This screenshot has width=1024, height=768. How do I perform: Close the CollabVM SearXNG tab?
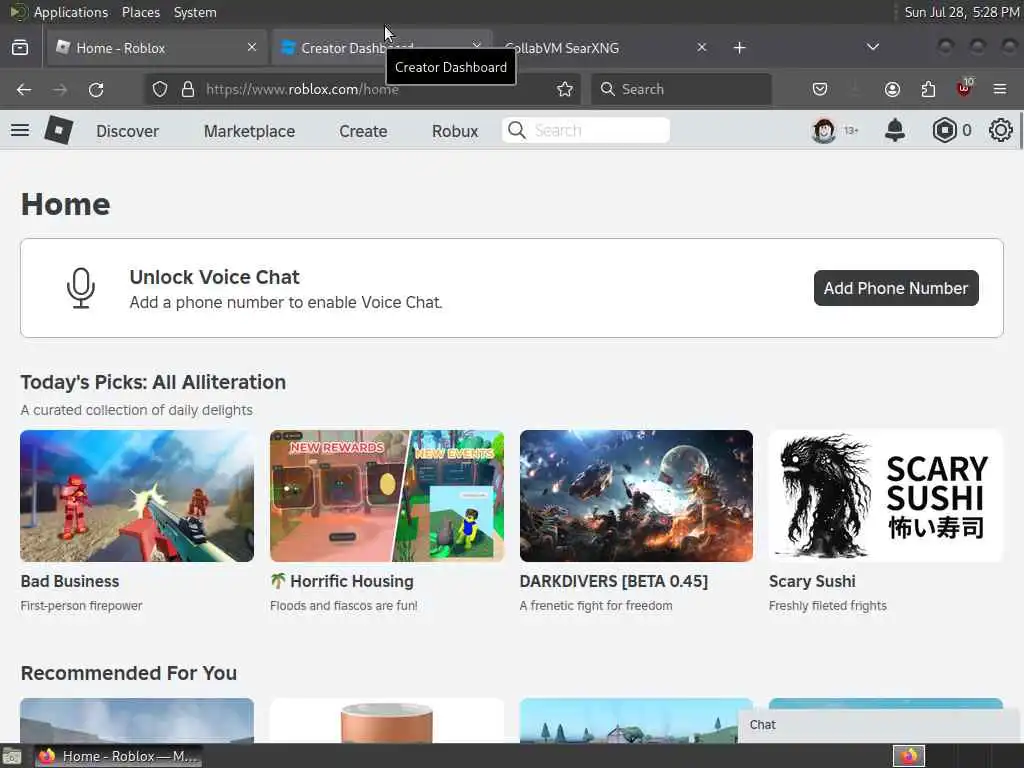click(x=701, y=47)
